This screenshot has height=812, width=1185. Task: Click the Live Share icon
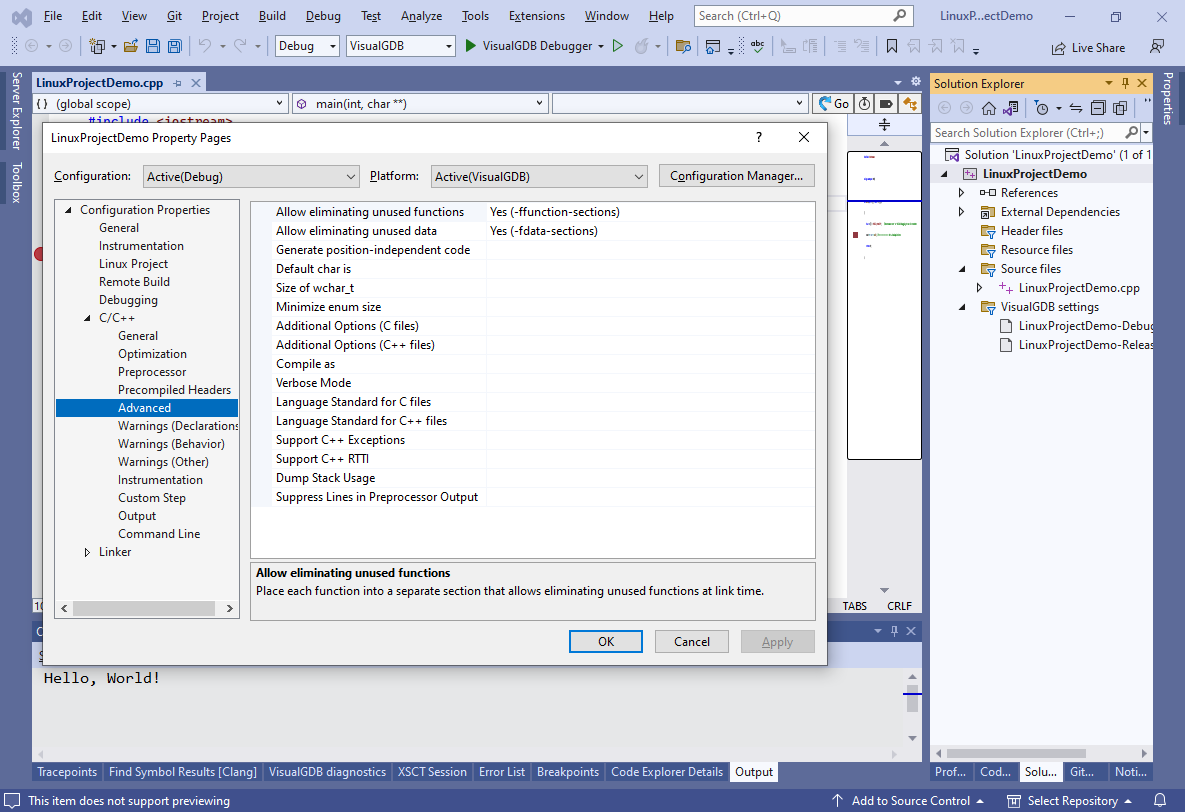(x=1059, y=48)
